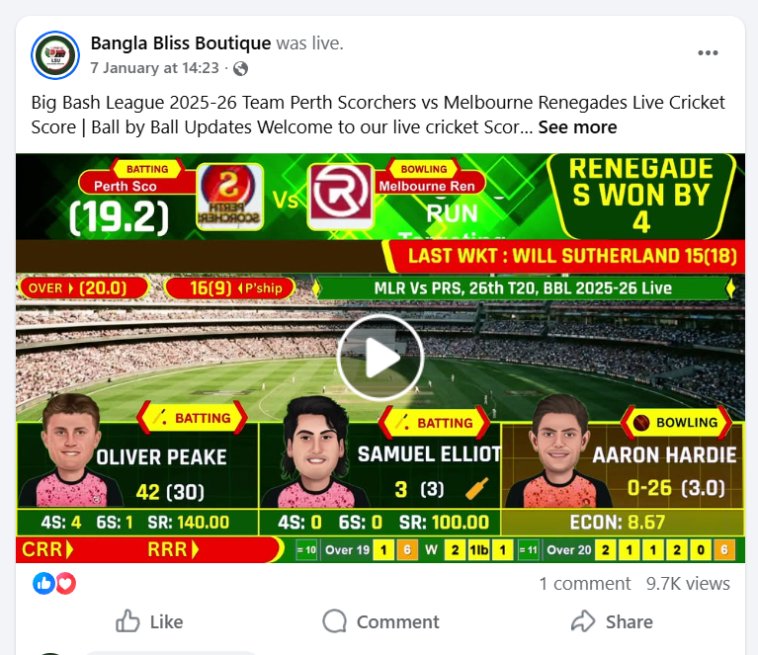Click the Bangla Bliss Boutique profile picture
Viewport: 758px width, 655px height.
tap(55, 55)
